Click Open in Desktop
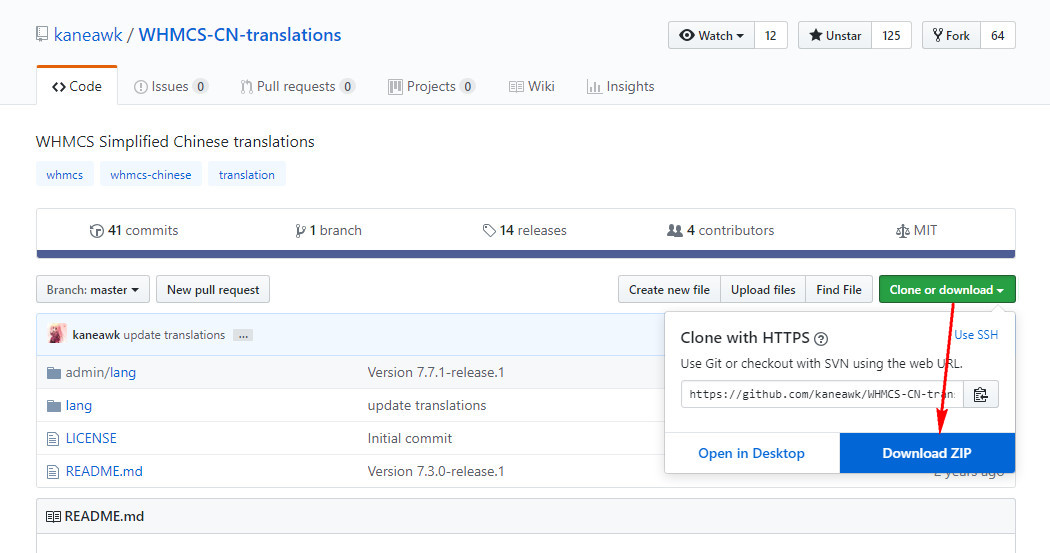Image resolution: width=1050 pixels, height=553 pixels. click(x=751, y=453)
